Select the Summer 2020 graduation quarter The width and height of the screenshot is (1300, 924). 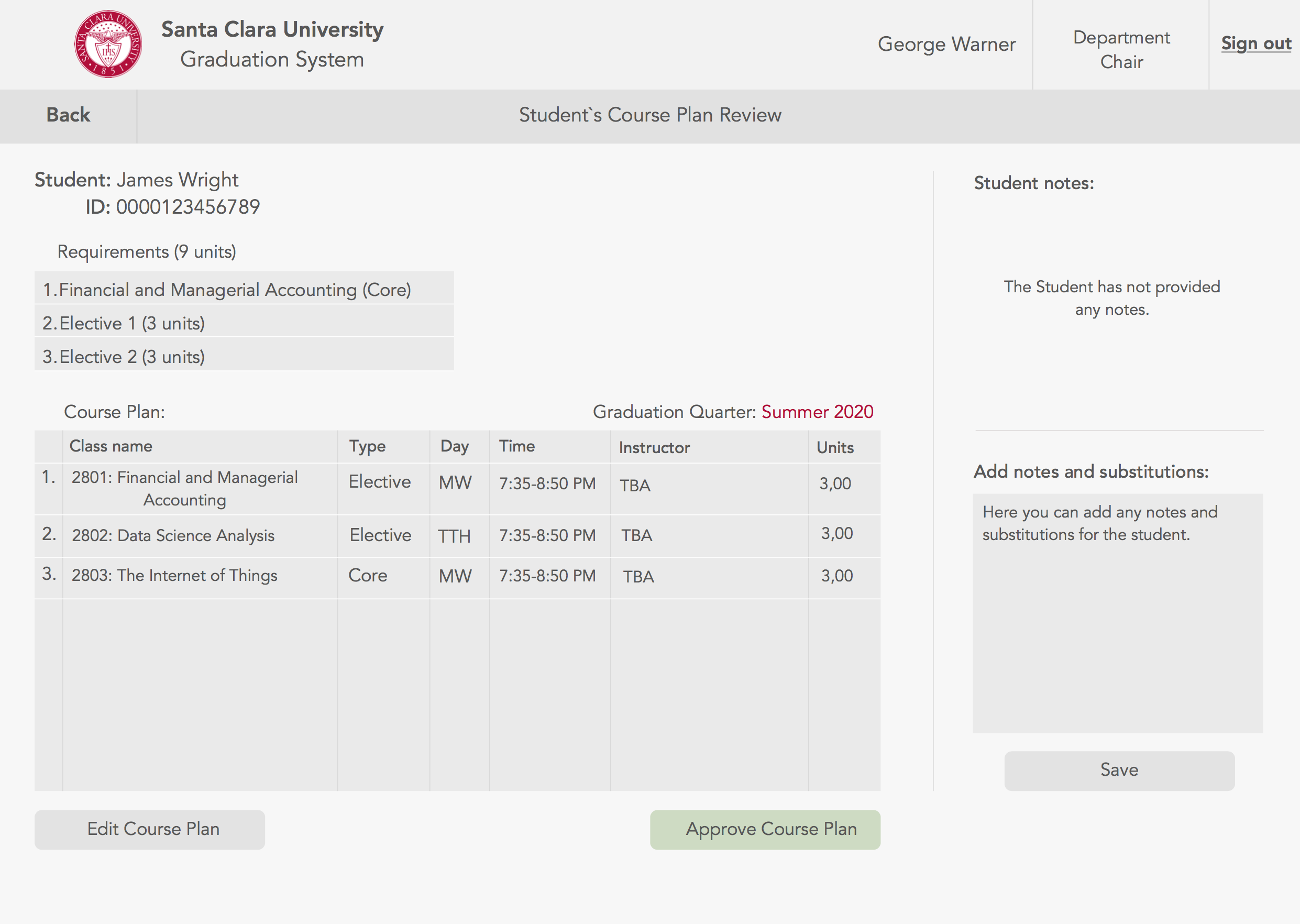pos(817,412)
